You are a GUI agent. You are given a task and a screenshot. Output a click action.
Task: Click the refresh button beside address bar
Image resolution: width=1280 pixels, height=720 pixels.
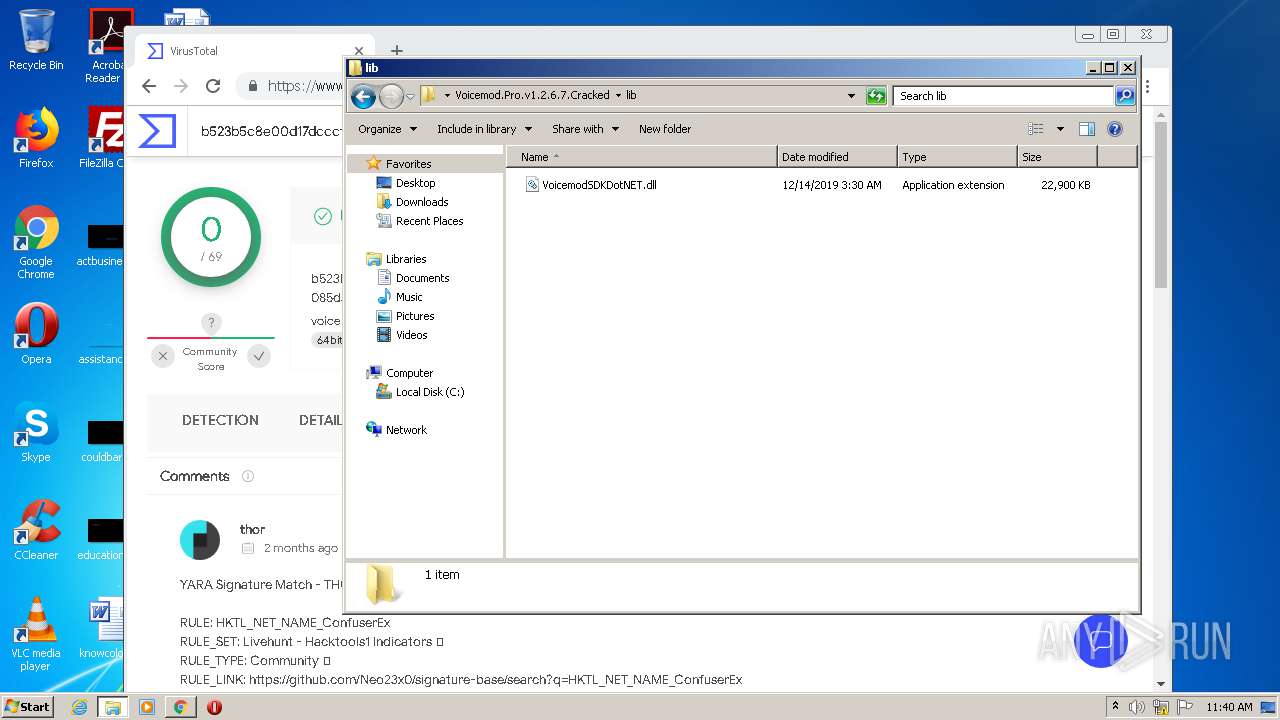point(876,96)
